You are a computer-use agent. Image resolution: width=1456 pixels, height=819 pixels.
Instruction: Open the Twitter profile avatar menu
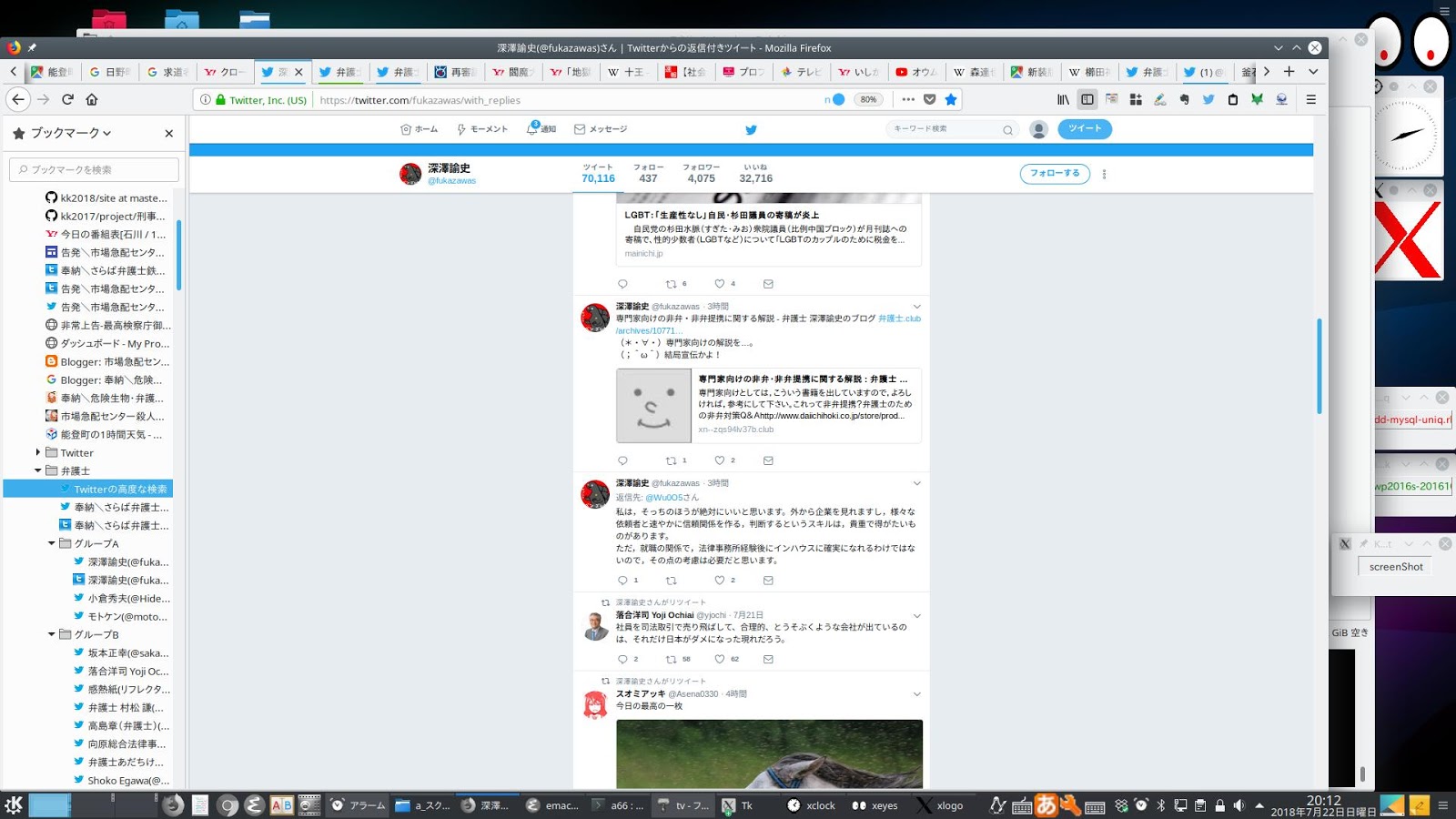pyautogui.click(x=1038, y=129)
